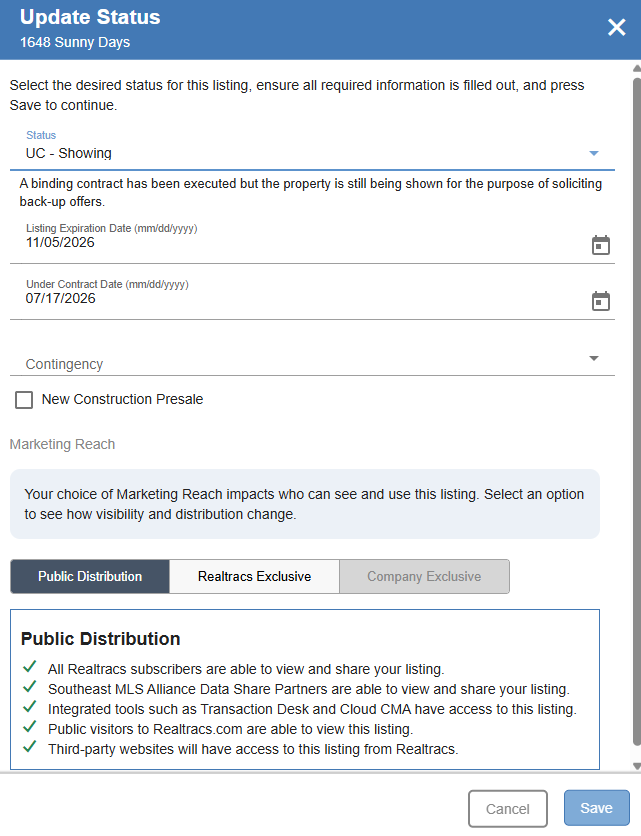Save the status update
This screenshot has height=836, width=641.
click(x=597, y=808)
